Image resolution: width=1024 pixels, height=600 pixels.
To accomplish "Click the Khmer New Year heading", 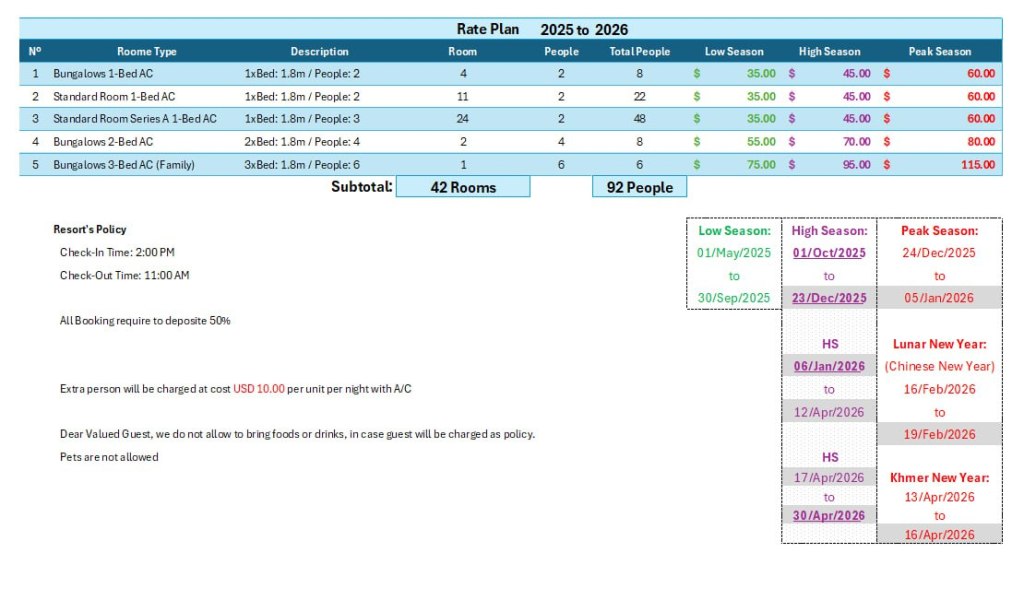I will tap(939, 478).
